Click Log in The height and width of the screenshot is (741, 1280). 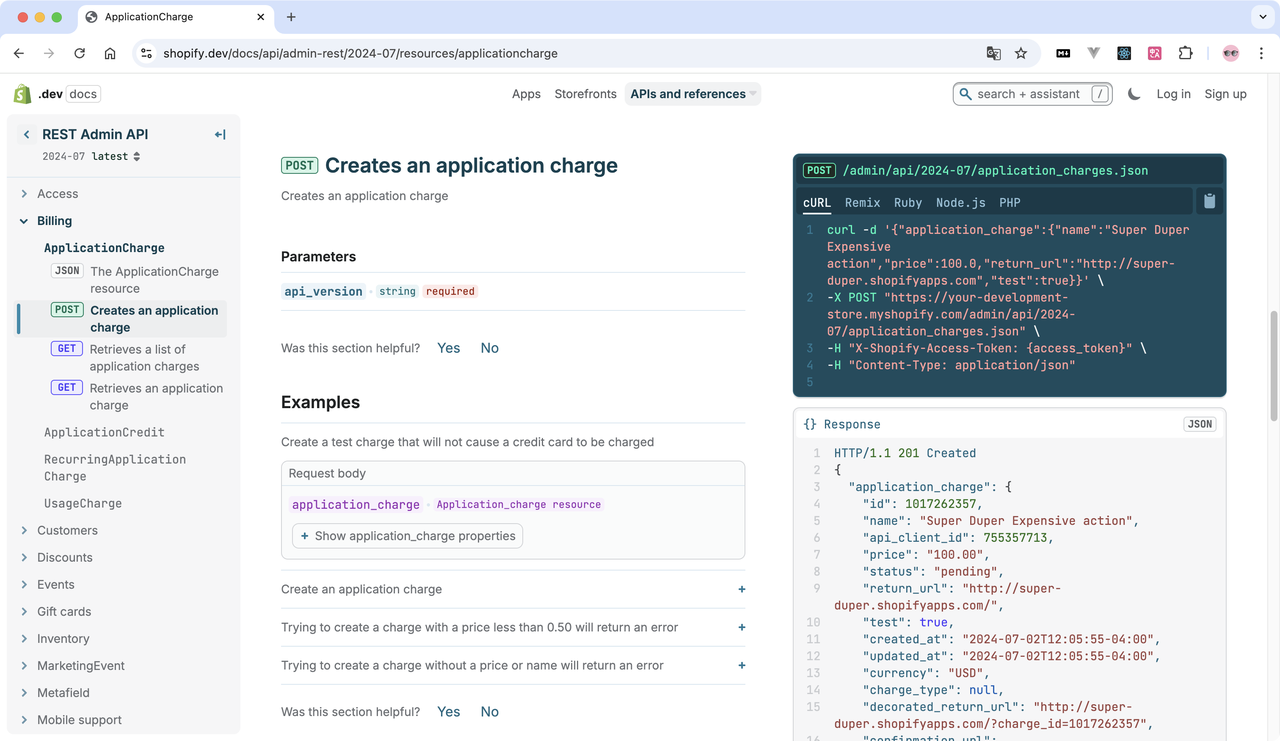tap(1173, 94)
